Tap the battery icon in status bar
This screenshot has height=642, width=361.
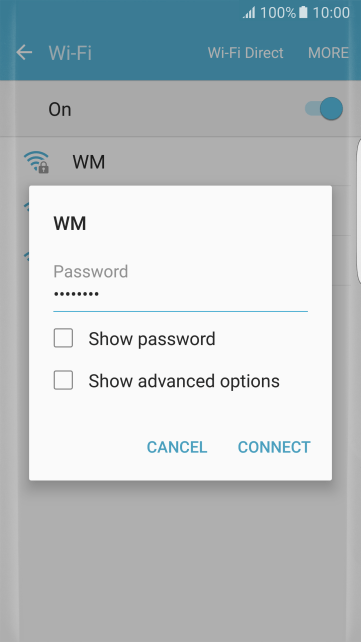(x=303, y=13)
